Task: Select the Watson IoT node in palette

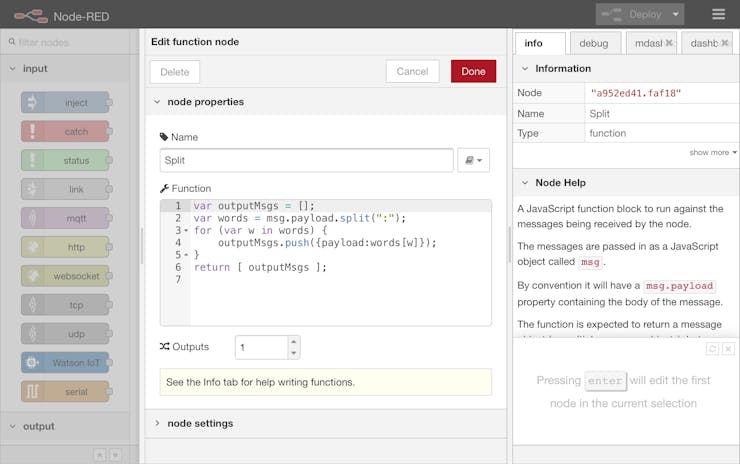Action: [65, 363]
